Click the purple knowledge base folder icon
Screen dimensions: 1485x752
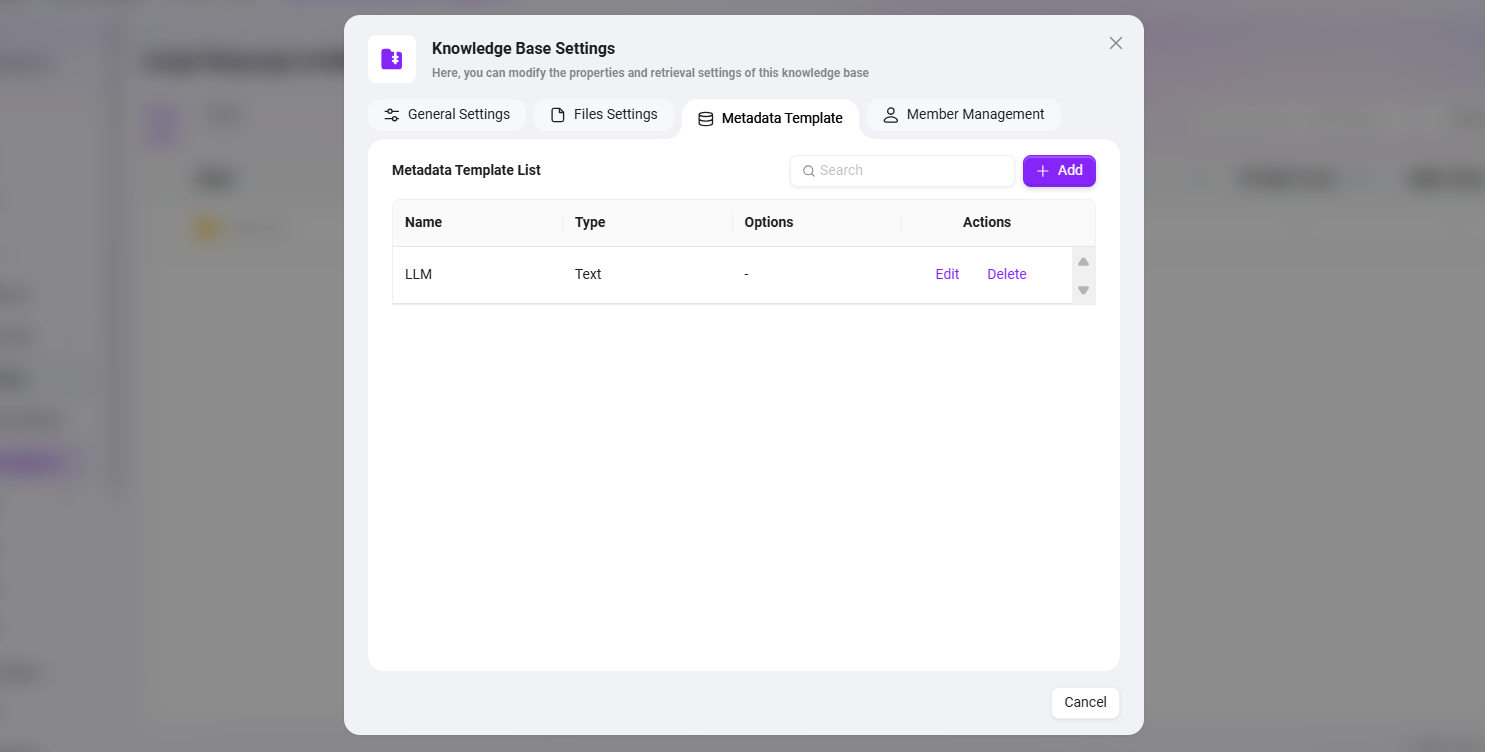click(392, 59)
